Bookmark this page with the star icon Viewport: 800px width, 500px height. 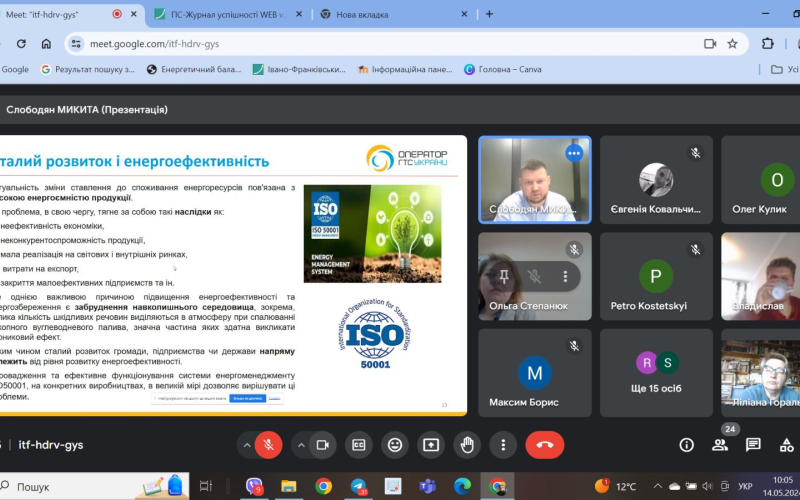(x=733, y=44)
